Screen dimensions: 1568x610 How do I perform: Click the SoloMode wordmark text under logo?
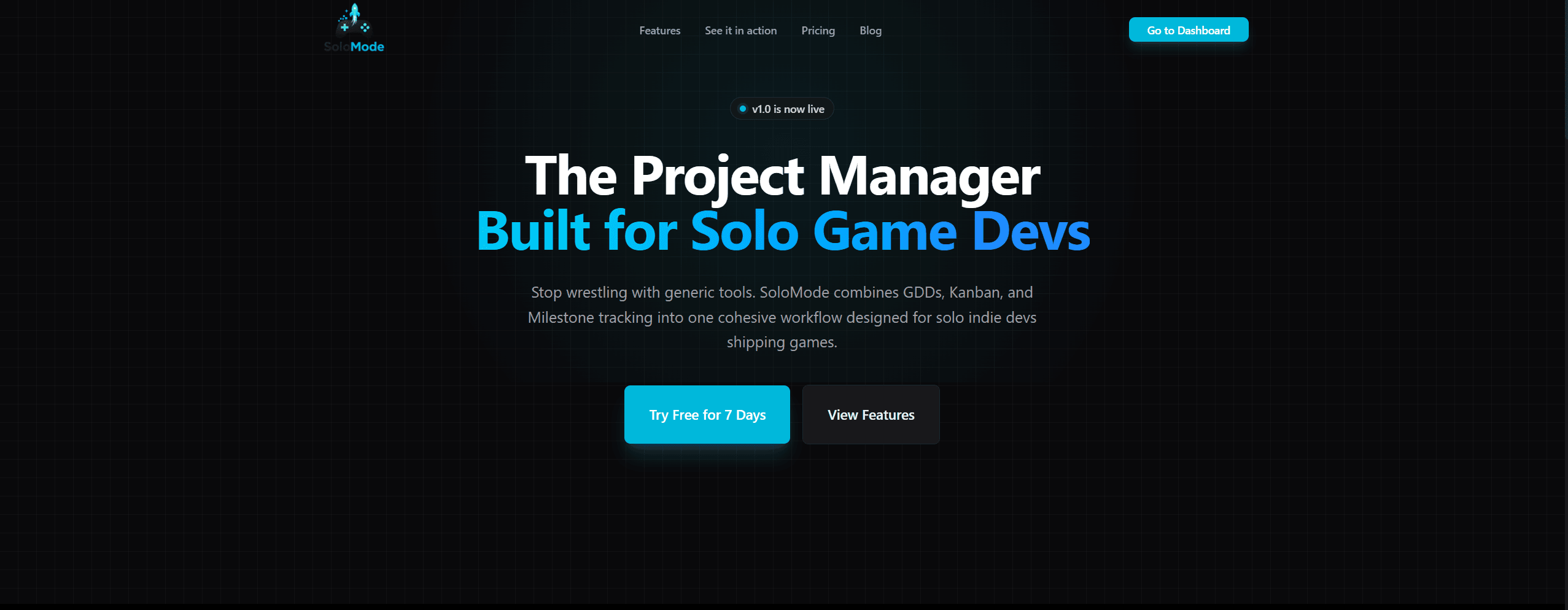point(354,47)
